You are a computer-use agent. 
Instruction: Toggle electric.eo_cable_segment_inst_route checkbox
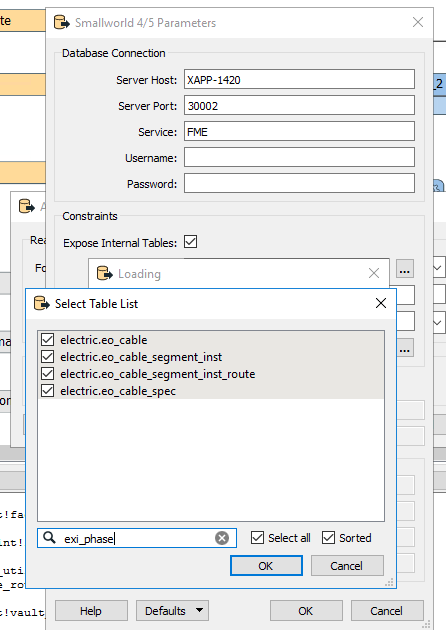[47, 374]
